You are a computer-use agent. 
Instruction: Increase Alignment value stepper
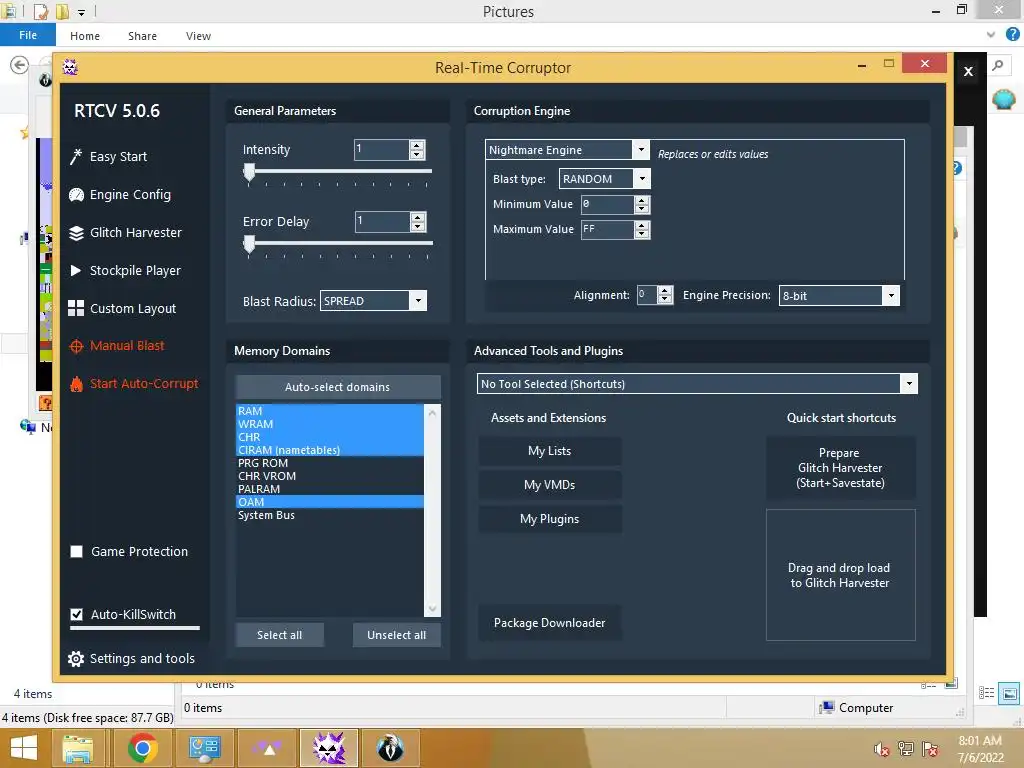click(665, 291)
